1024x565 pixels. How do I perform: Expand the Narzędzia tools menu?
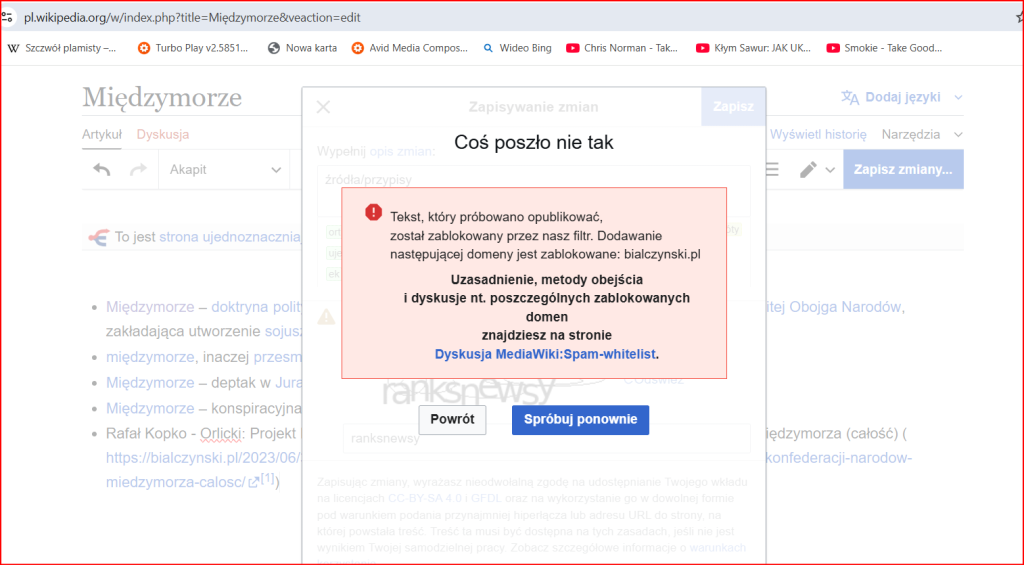coord(921,134)
